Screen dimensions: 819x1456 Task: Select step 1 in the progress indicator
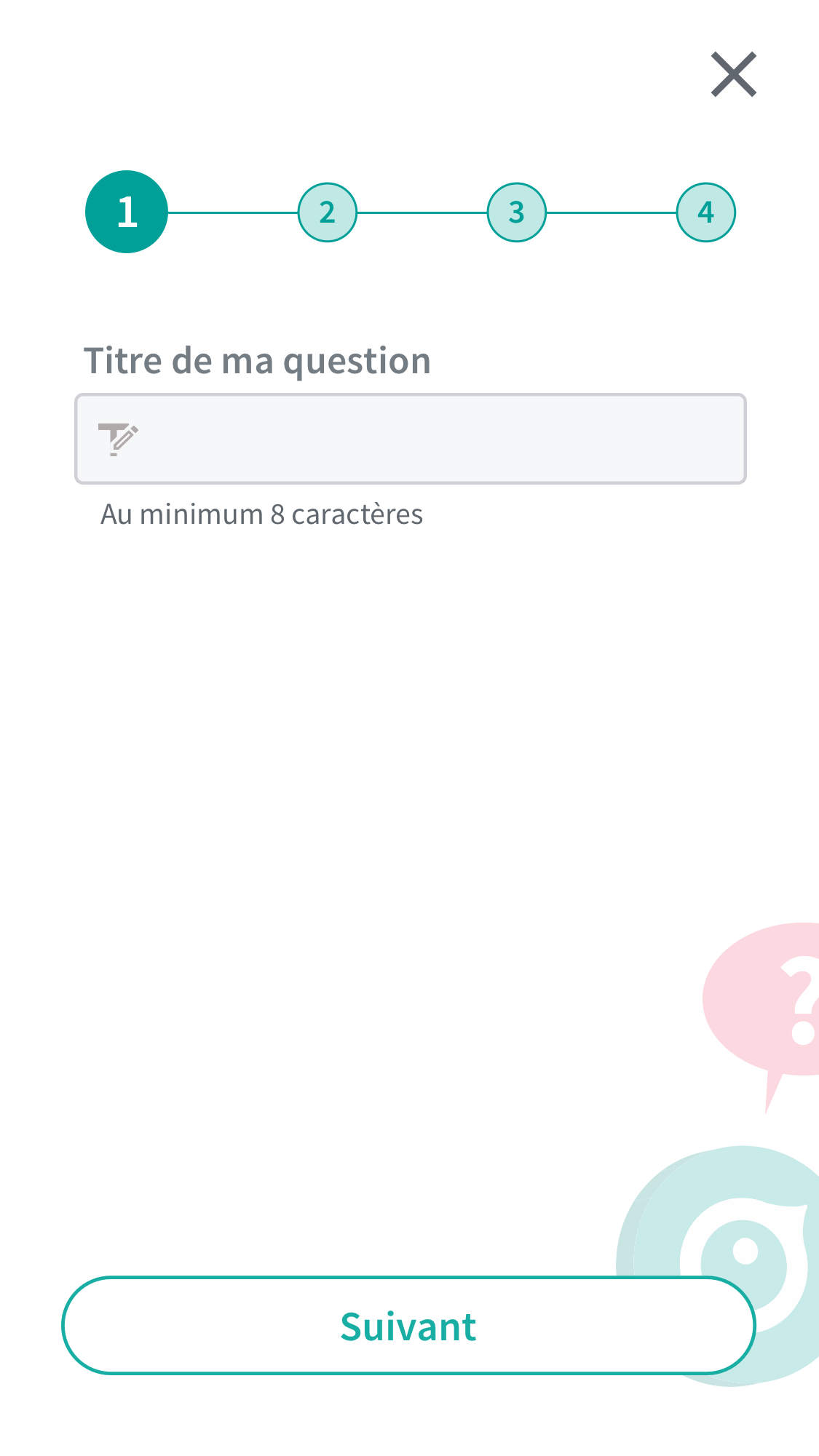(127, 212)
